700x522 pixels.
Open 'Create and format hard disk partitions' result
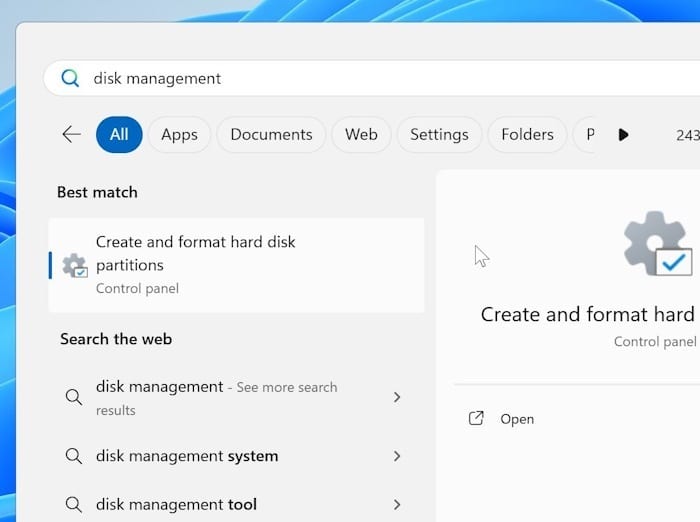coord(236,265)
